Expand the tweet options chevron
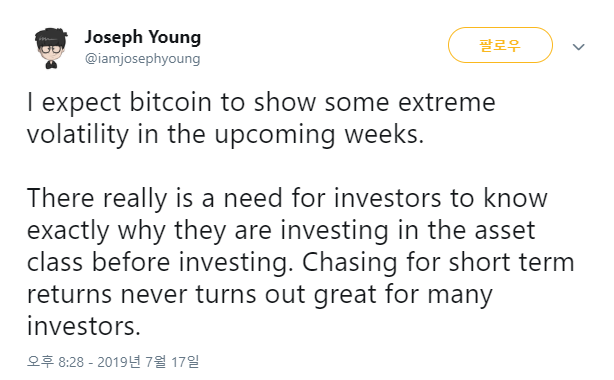 (x=578, y=47)
